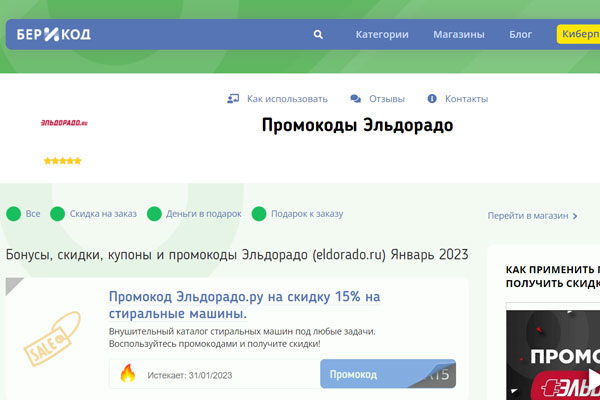
Task: Select the Все filter circle
Action: coord(14,214)
